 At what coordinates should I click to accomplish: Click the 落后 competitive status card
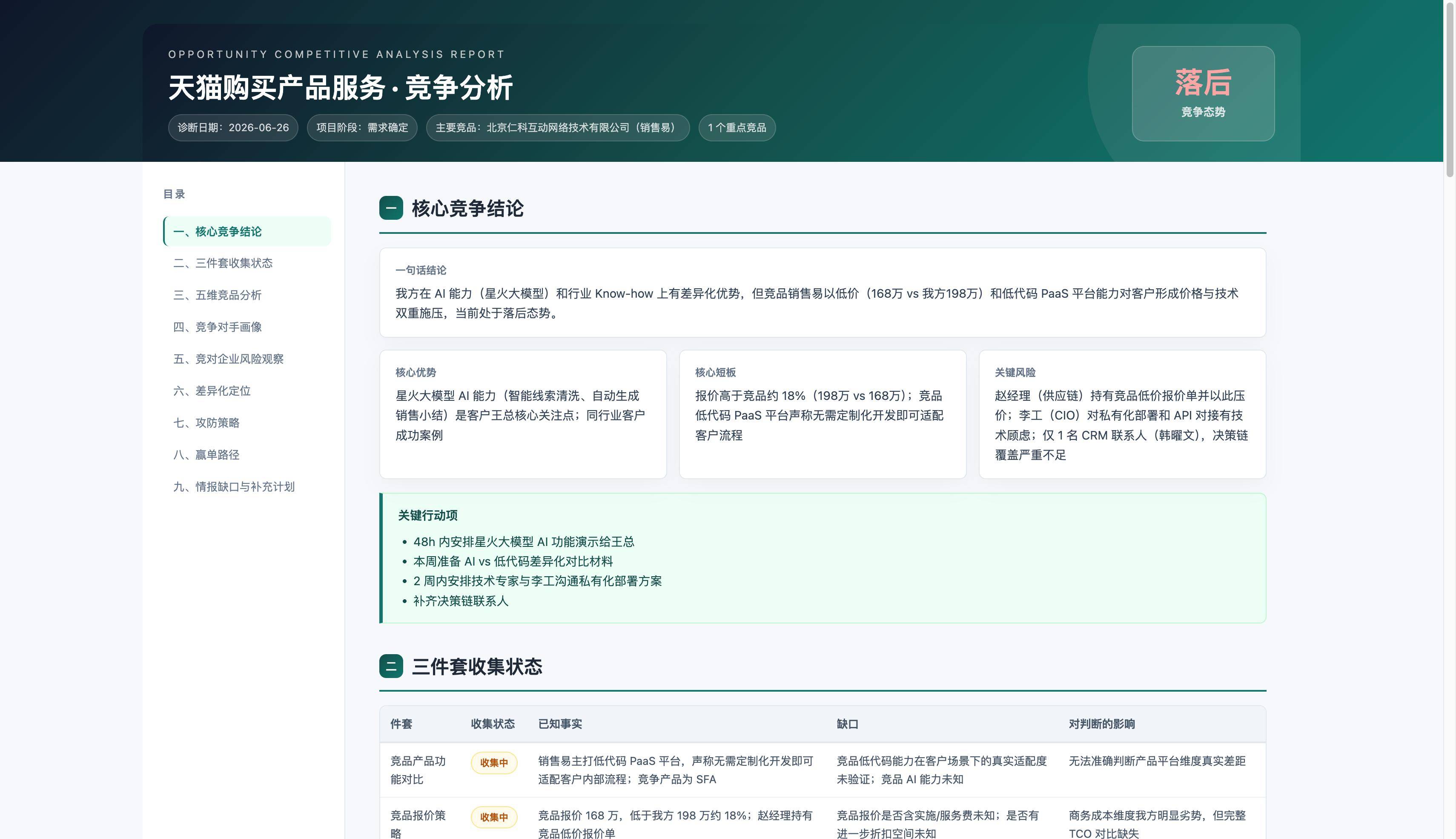pyautogui.click(x=1203, y=93)
